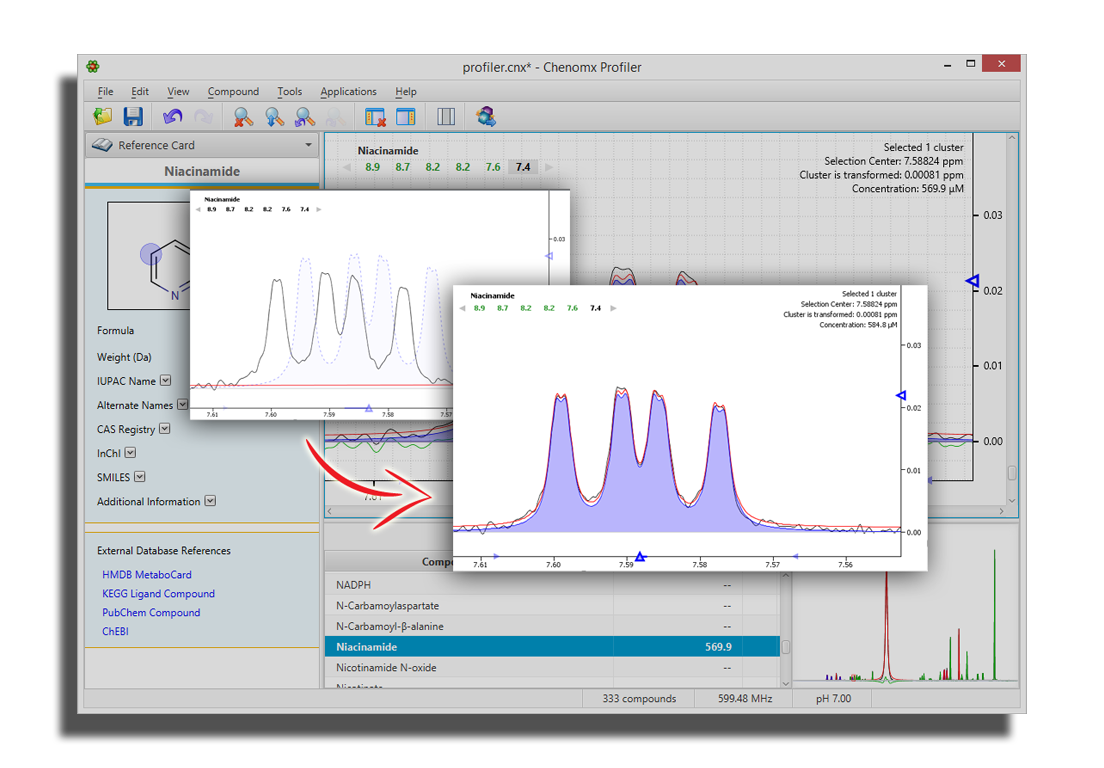Click 'pH 7.00' in the status bar
1104x768 pixels.
click(833, 698)
